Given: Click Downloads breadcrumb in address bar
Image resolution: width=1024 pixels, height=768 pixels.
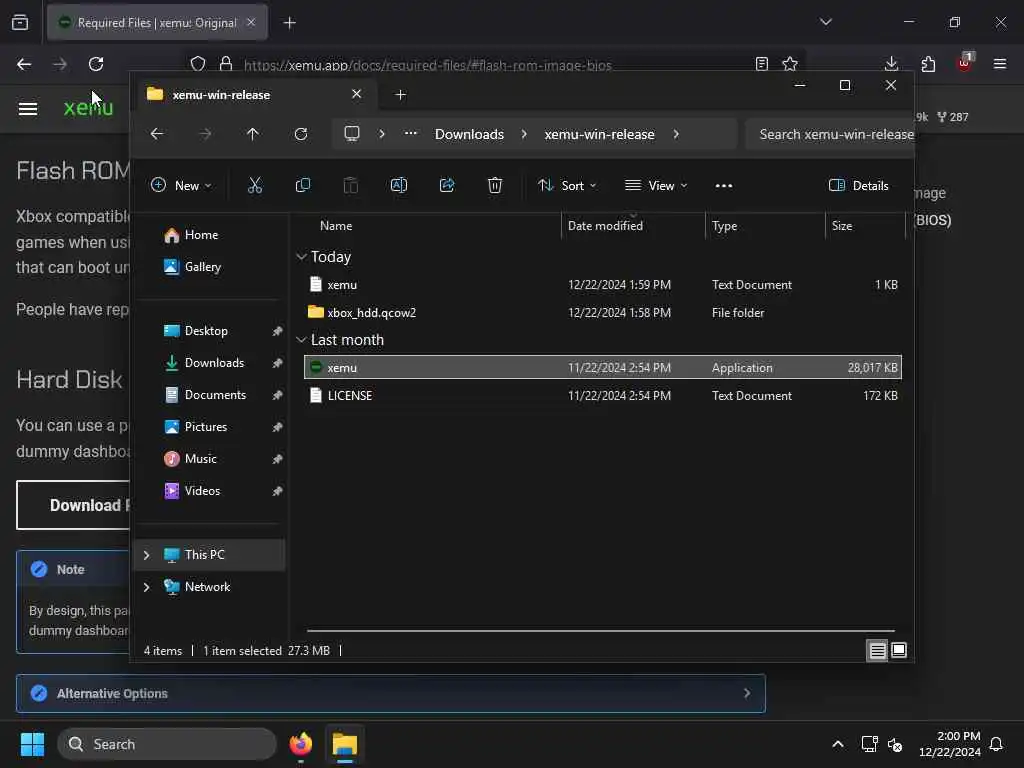Looking at the screenshot, I should coord(469,134).
